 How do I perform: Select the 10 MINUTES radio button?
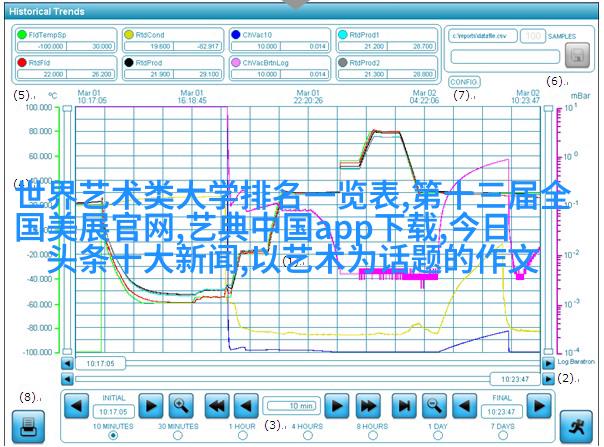(113, 436)
